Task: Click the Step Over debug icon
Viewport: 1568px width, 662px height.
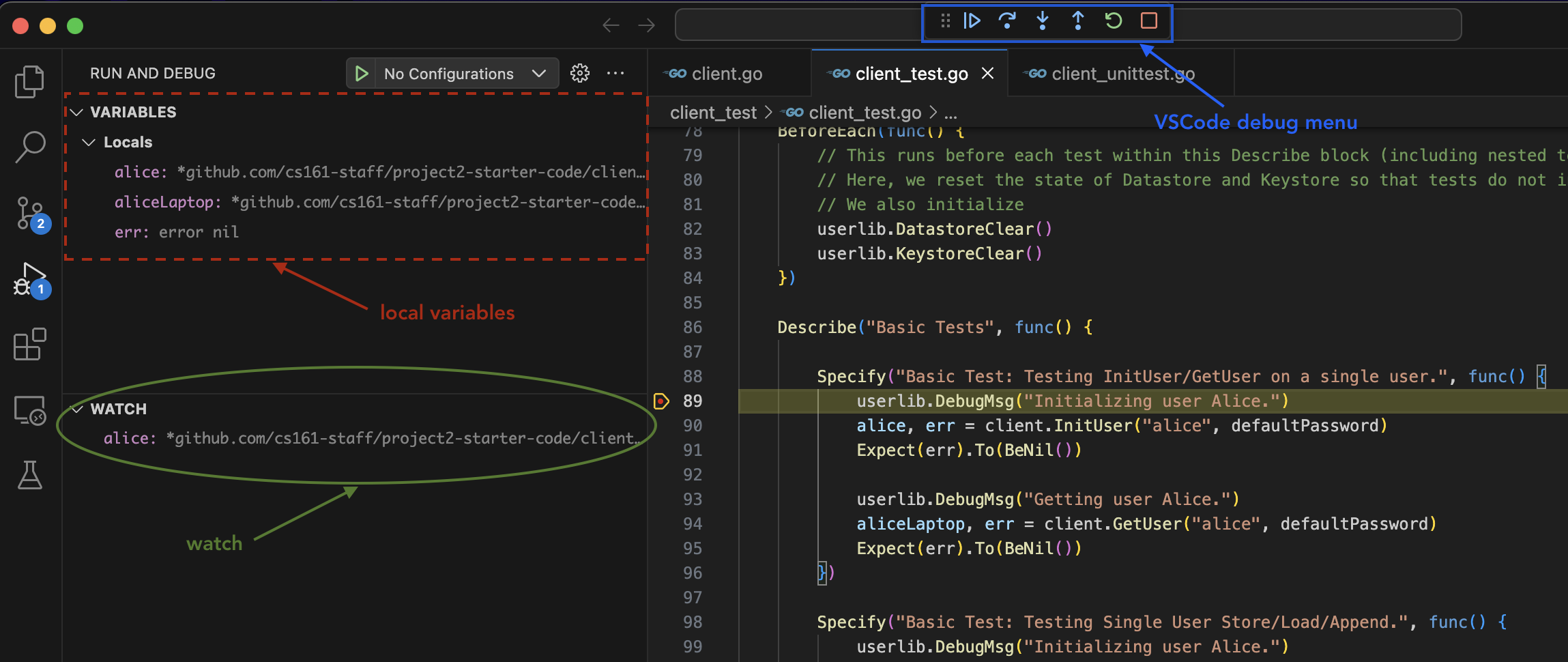Action: 1008,20
